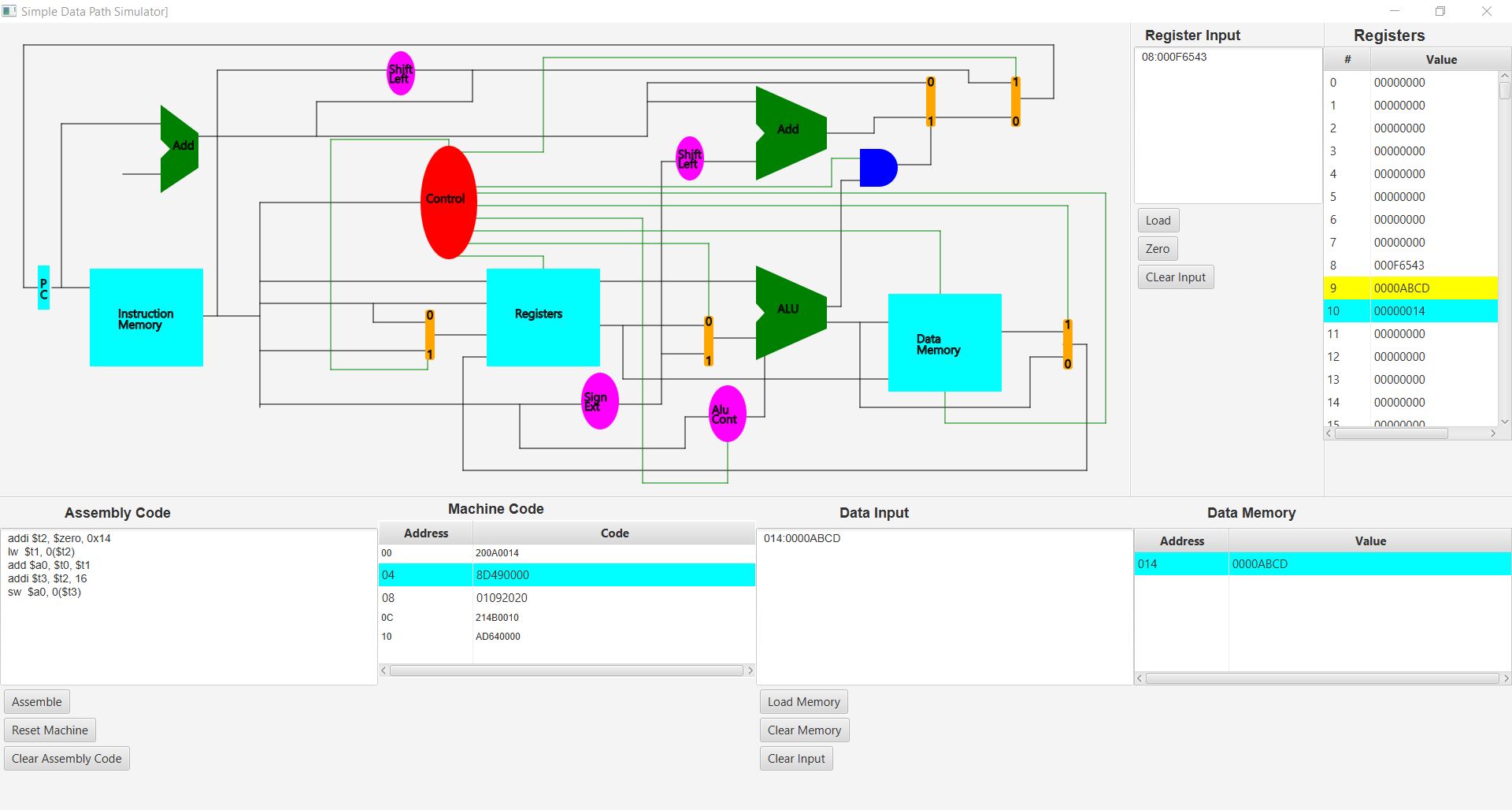Click the Data Memory block

click(x=944, y=343)
